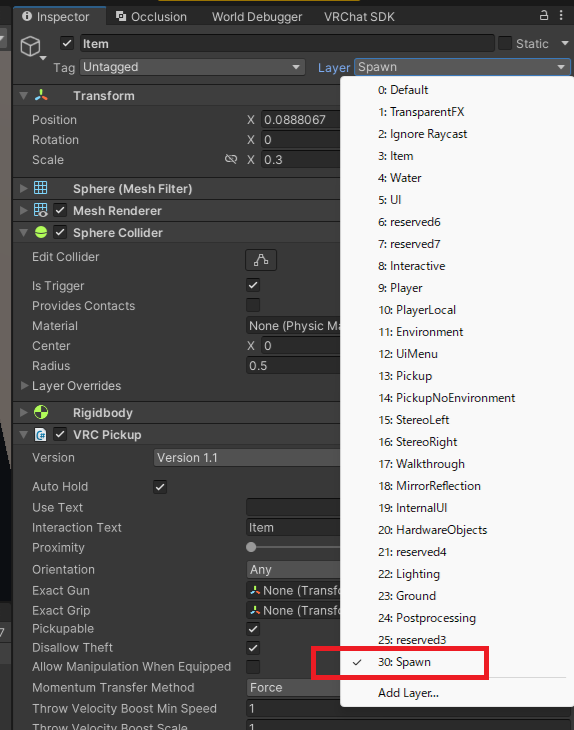Close the Layer Spawn dropdown
The image size is (574, 730).
462,67
